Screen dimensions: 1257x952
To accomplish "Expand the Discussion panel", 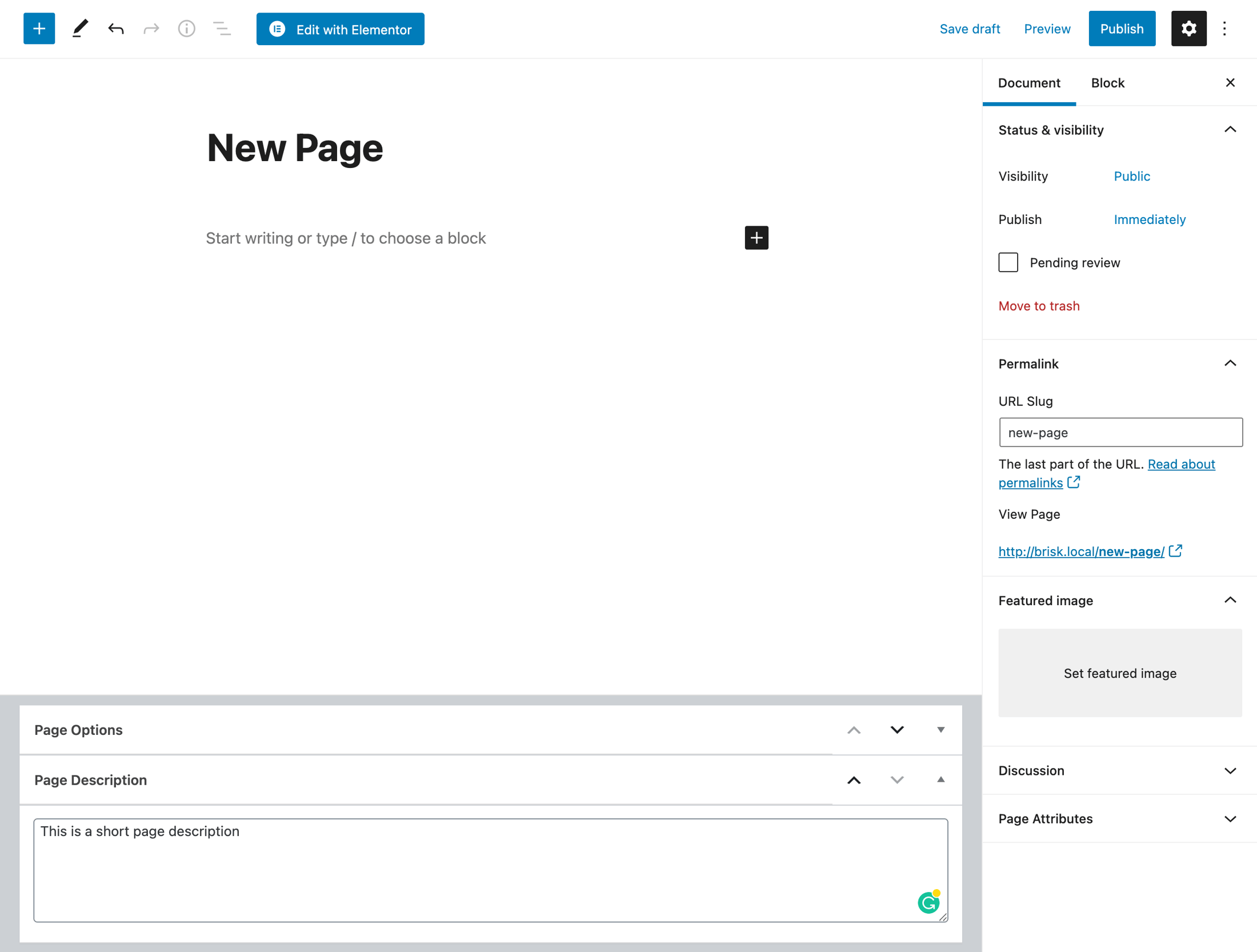I will click(x=1119, y=770).
